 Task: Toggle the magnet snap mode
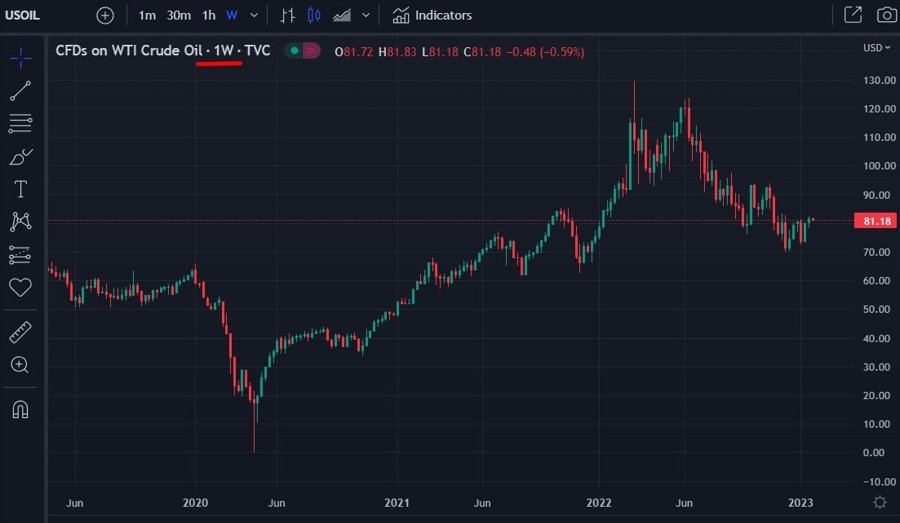click(x=20, y=409)
